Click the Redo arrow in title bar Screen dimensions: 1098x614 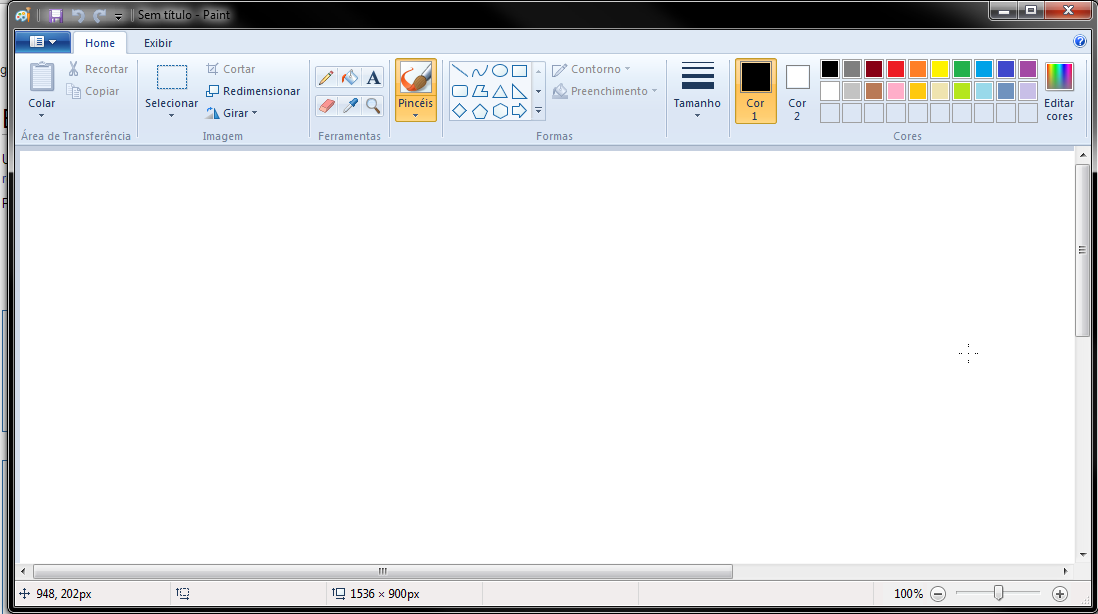99,15
